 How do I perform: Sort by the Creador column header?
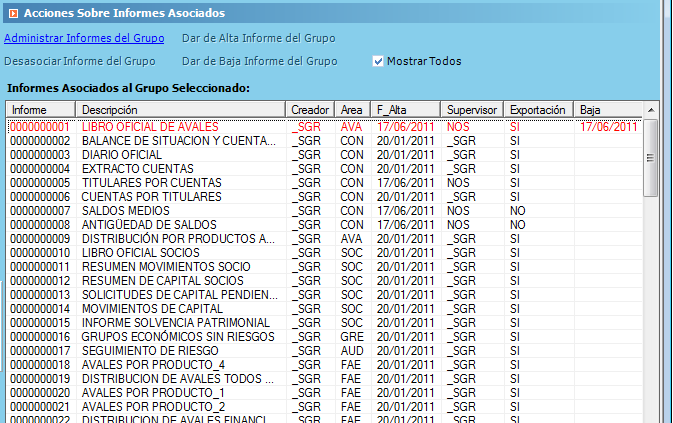(x=310, y=110)
